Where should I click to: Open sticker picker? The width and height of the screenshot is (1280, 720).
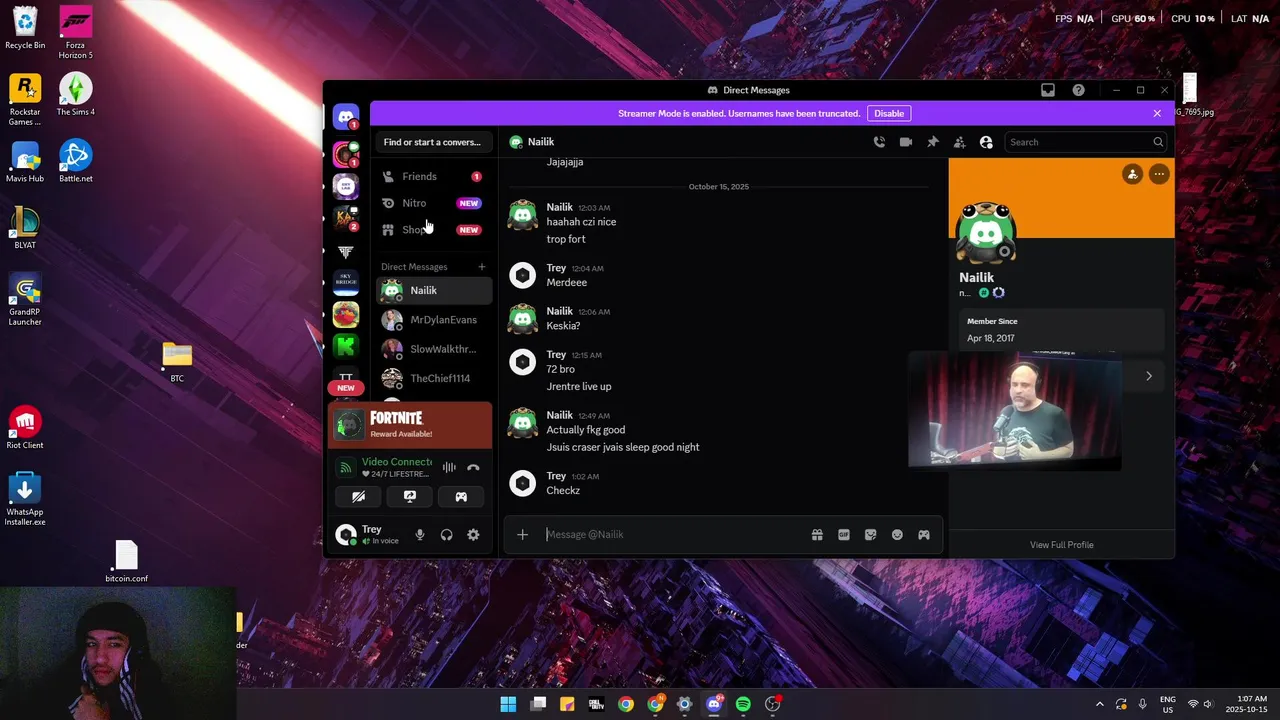point(871,535)
